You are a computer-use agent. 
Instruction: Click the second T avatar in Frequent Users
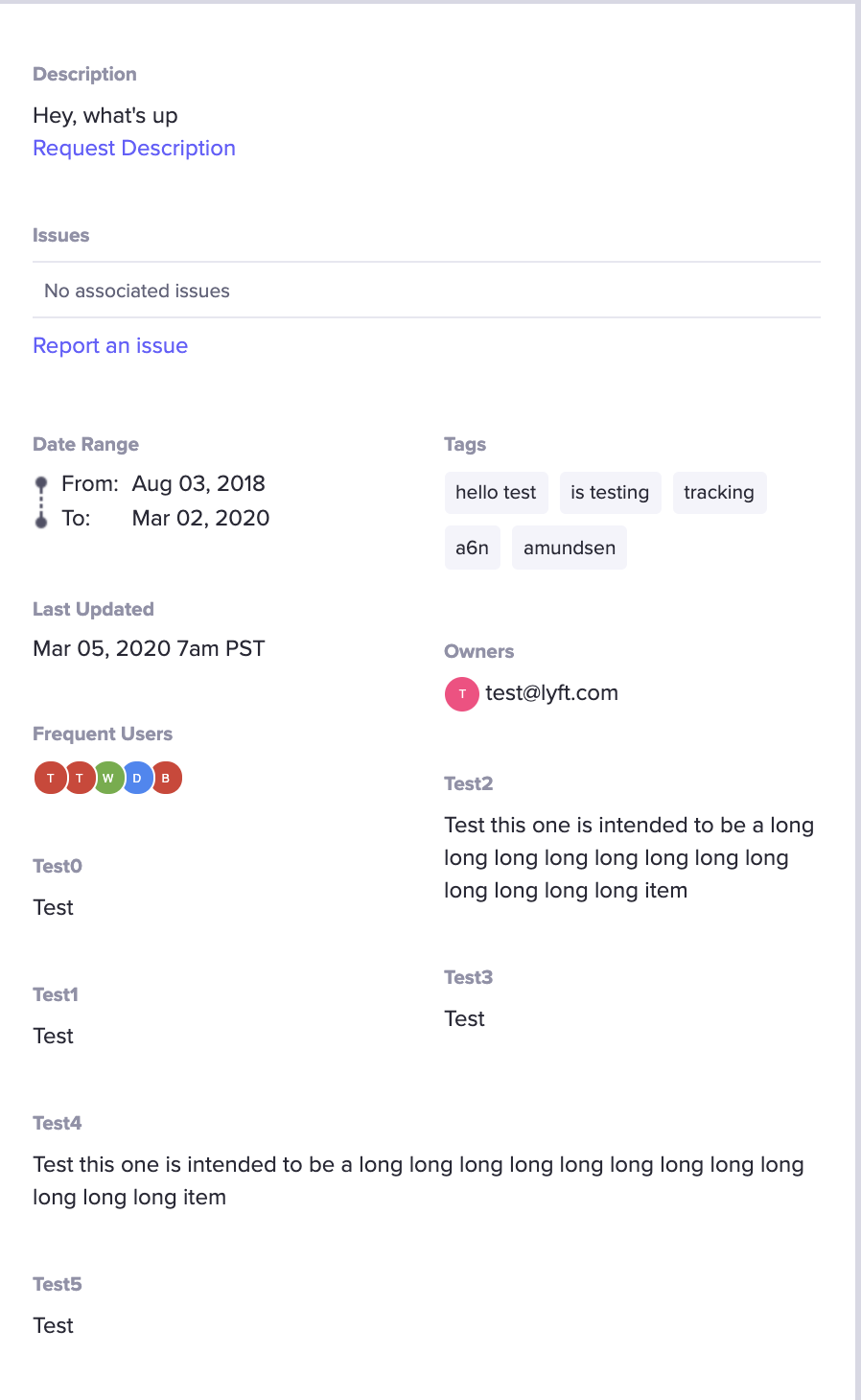[79, 778]
